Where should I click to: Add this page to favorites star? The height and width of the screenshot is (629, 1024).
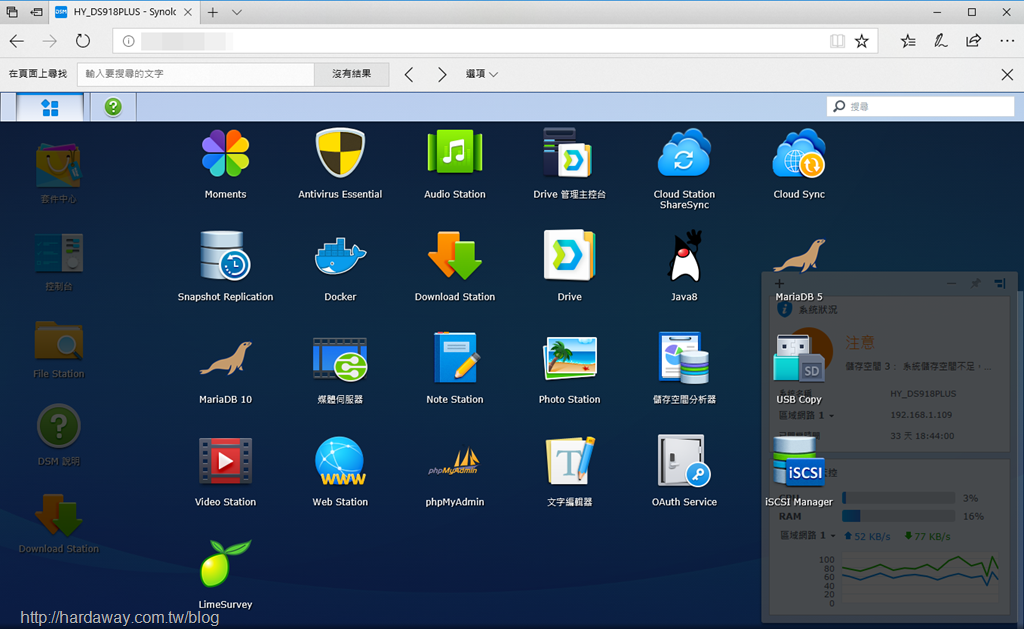[862, 41]
